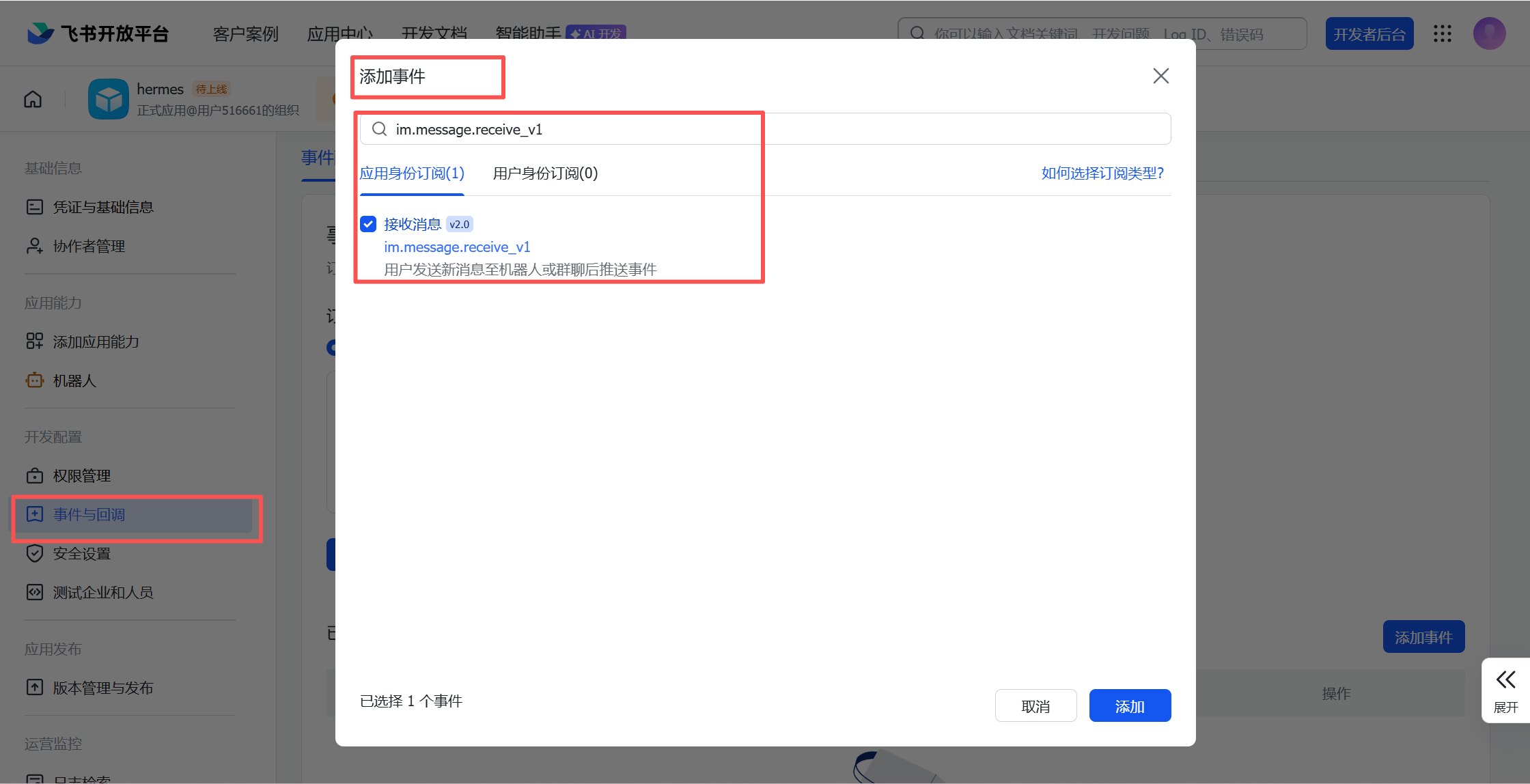Expand the collapsed panel via 展开 arrow
Viewport: 1530px width, 784px height.
point(1505,680)
